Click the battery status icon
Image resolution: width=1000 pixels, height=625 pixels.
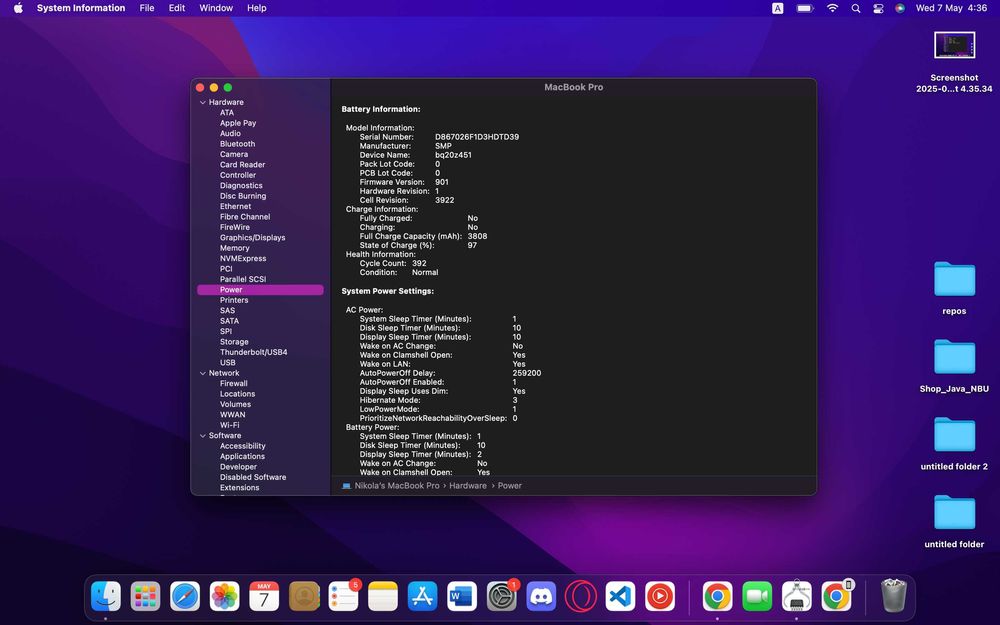[x=805, y=8]
